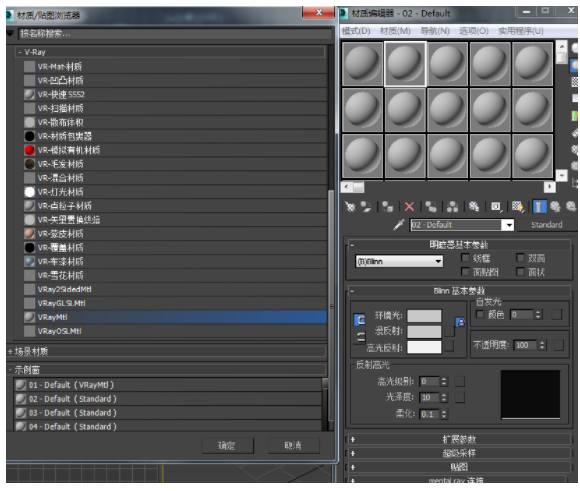580x491 pixels.
Task: Open the 导航(N) menu
Action: (x=435, y=31)
